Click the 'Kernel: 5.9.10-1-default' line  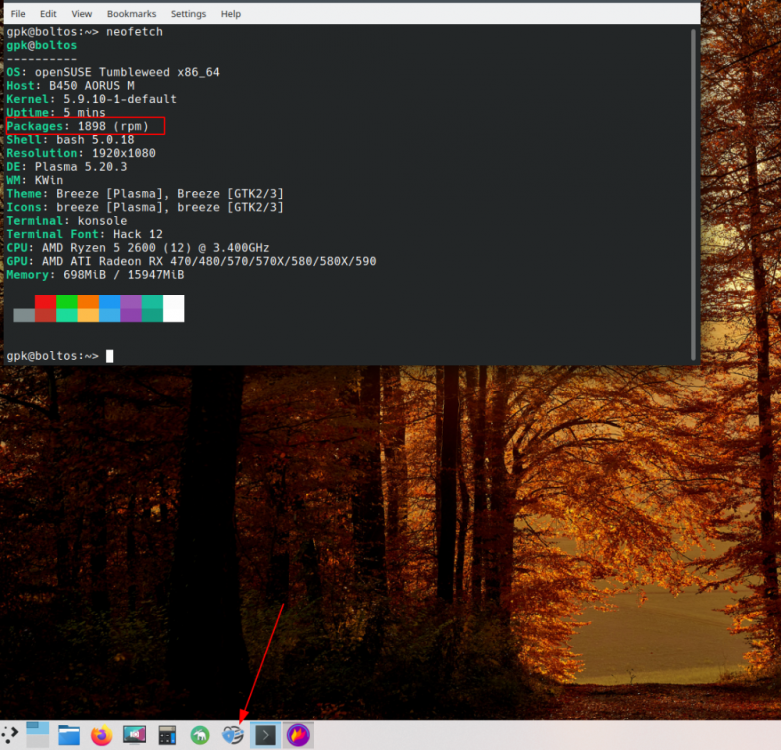pyautogui.click(x=91, y=99)
